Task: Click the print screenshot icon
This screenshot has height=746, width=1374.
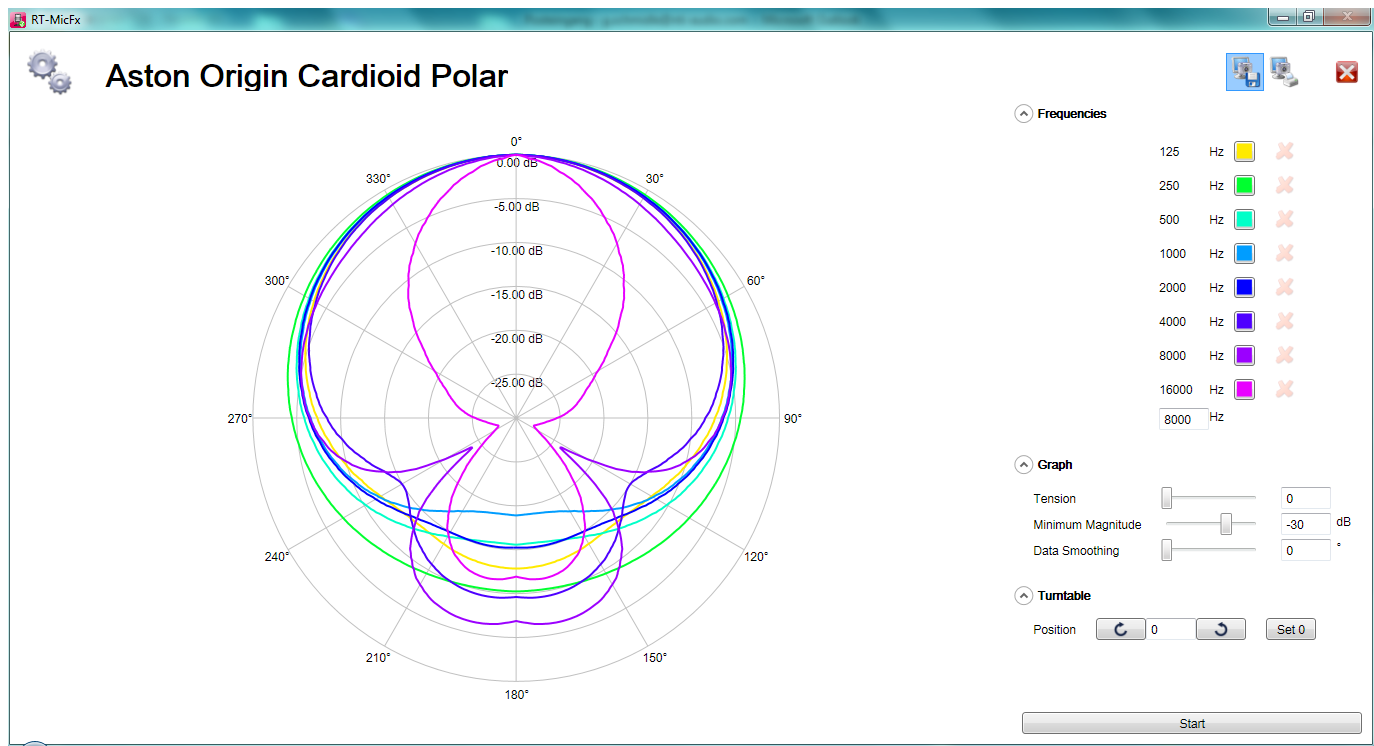Action: click(x=1284, y=72)
